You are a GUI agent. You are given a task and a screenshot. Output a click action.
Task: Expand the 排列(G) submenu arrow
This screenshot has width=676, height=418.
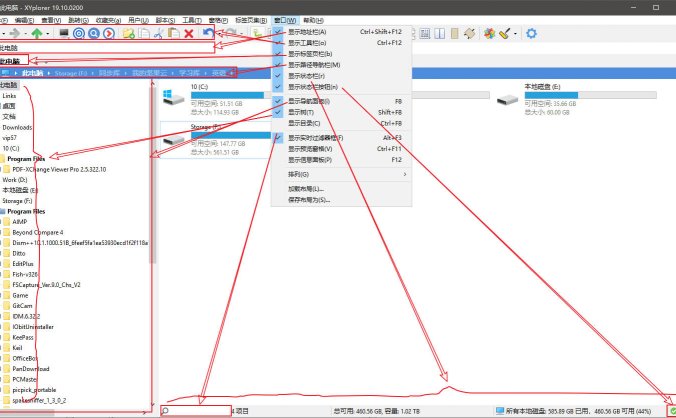click(405, 175)
